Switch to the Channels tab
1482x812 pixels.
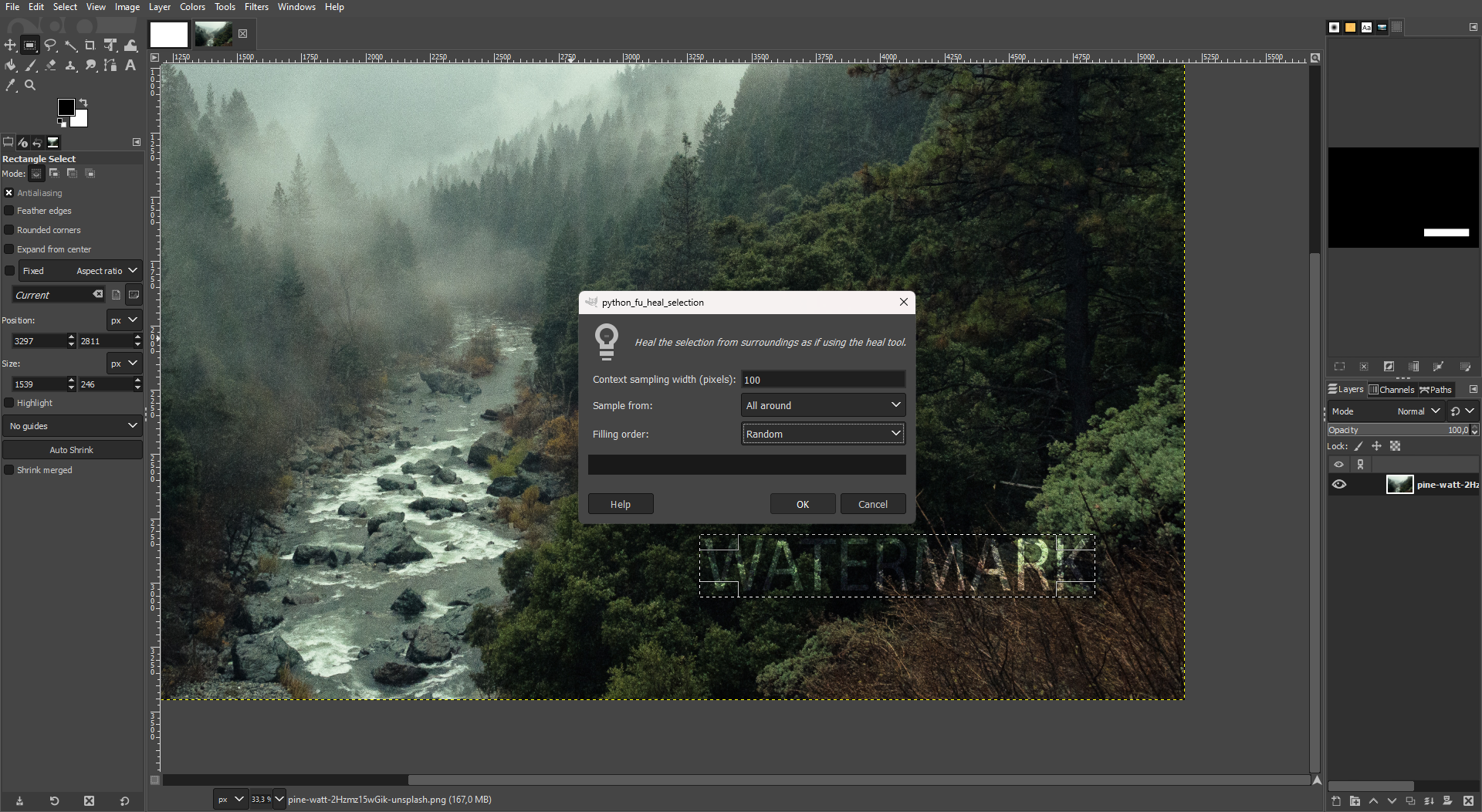pyautogui.click(x=1392, y=389)
